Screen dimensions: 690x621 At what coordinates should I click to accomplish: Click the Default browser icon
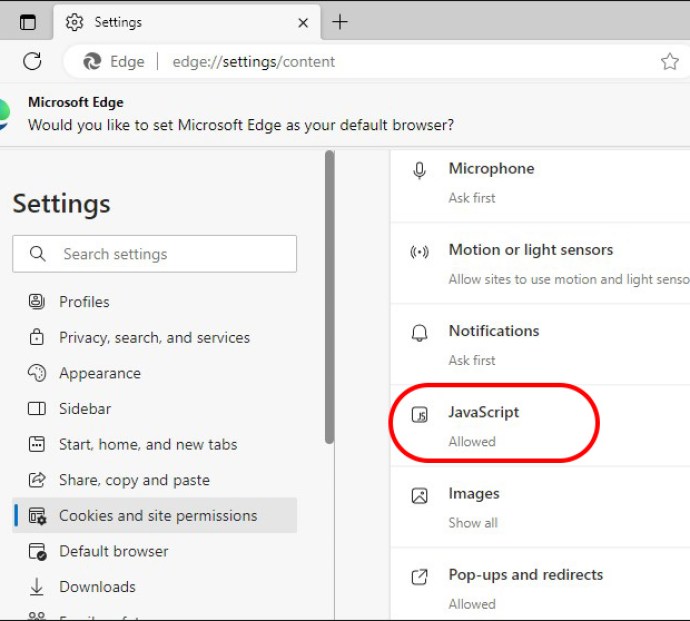pyautogui.click(x=37, y=551)
